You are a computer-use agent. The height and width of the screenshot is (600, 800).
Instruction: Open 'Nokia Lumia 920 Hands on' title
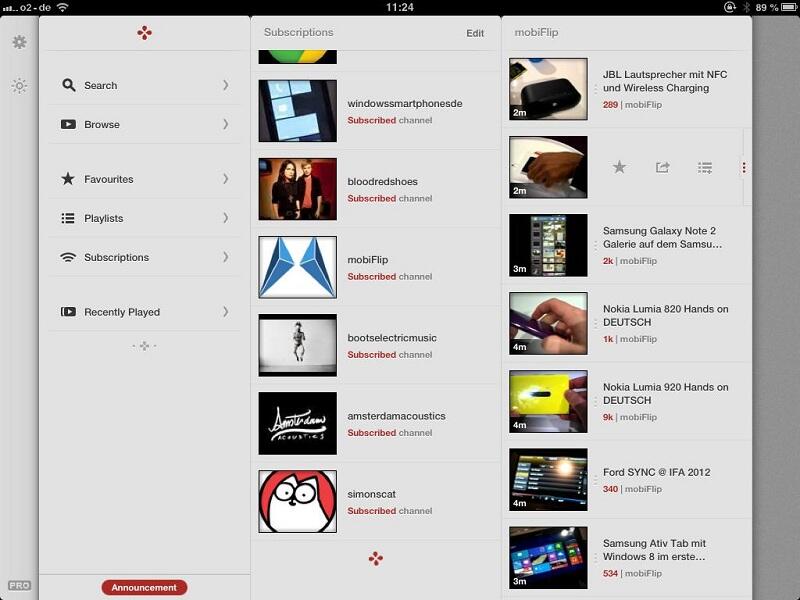click(665, 393)
